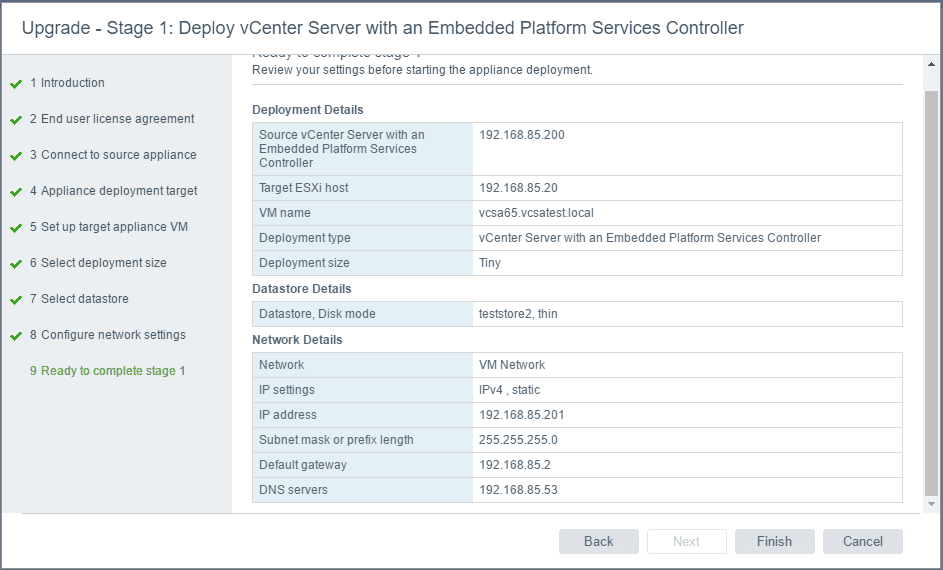Click the green checkmark beside Introduction
The image size is (943, 570).
16,84
